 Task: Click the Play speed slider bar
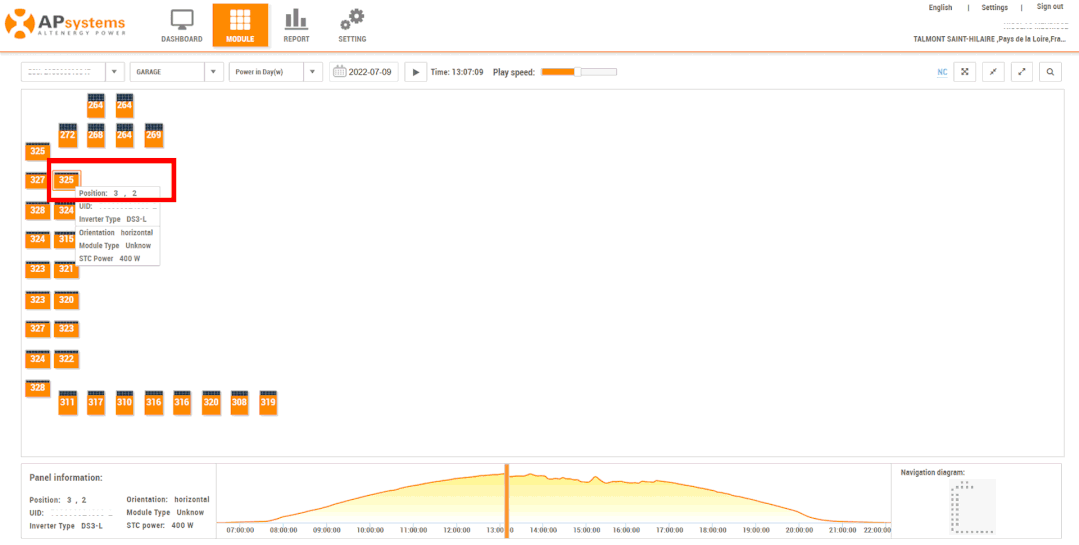point(579,72)
